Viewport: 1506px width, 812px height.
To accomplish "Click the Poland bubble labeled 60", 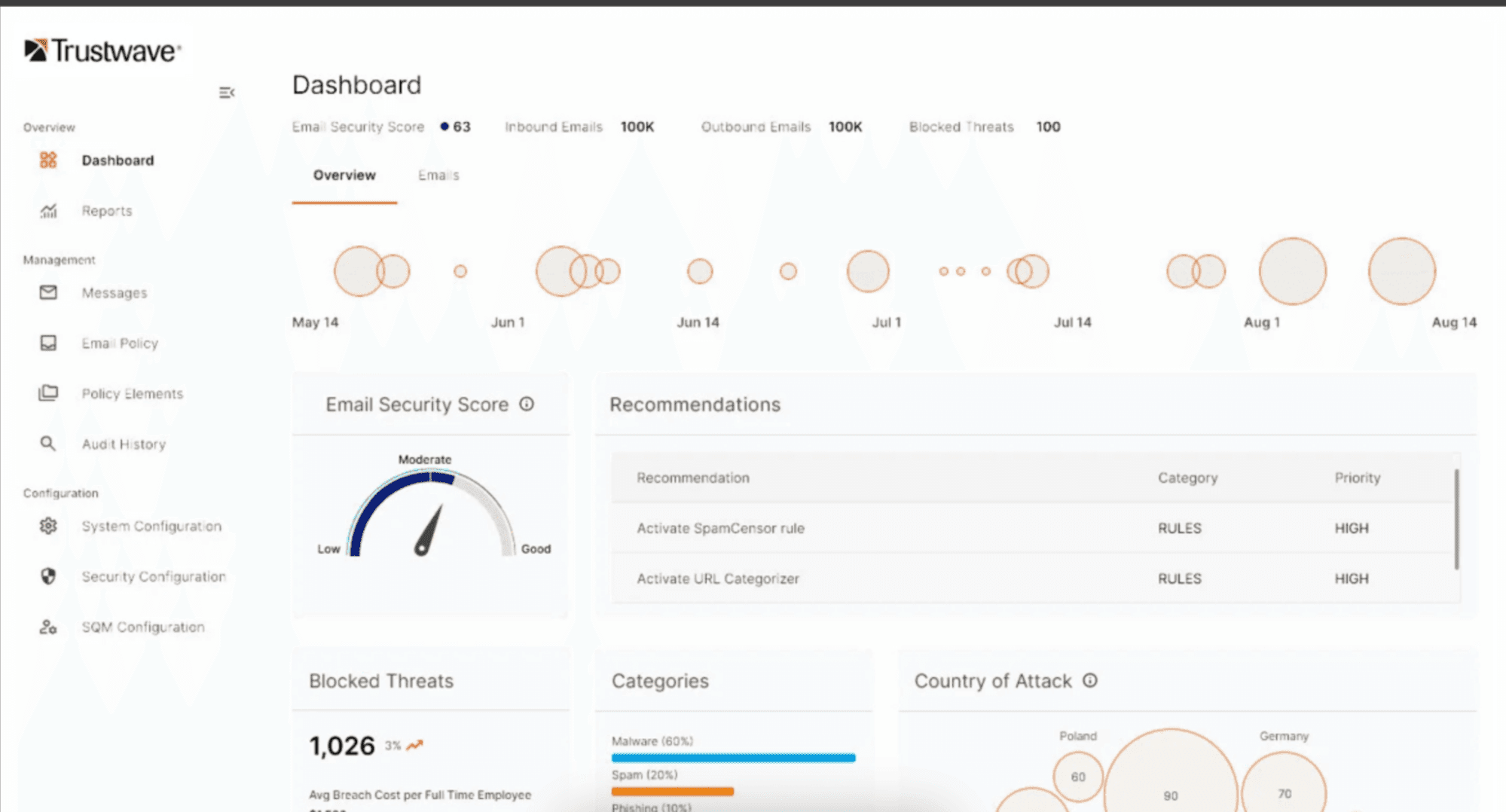I will pos(1078,777).
